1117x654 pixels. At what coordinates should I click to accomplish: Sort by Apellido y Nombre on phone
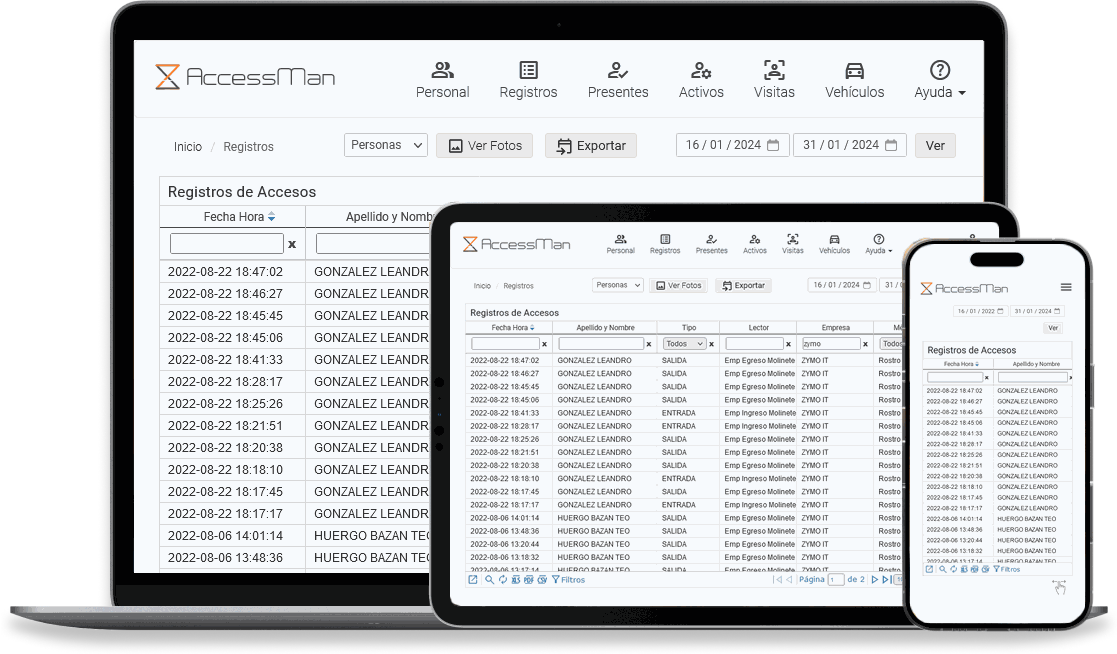click(x=1036, y=364)
